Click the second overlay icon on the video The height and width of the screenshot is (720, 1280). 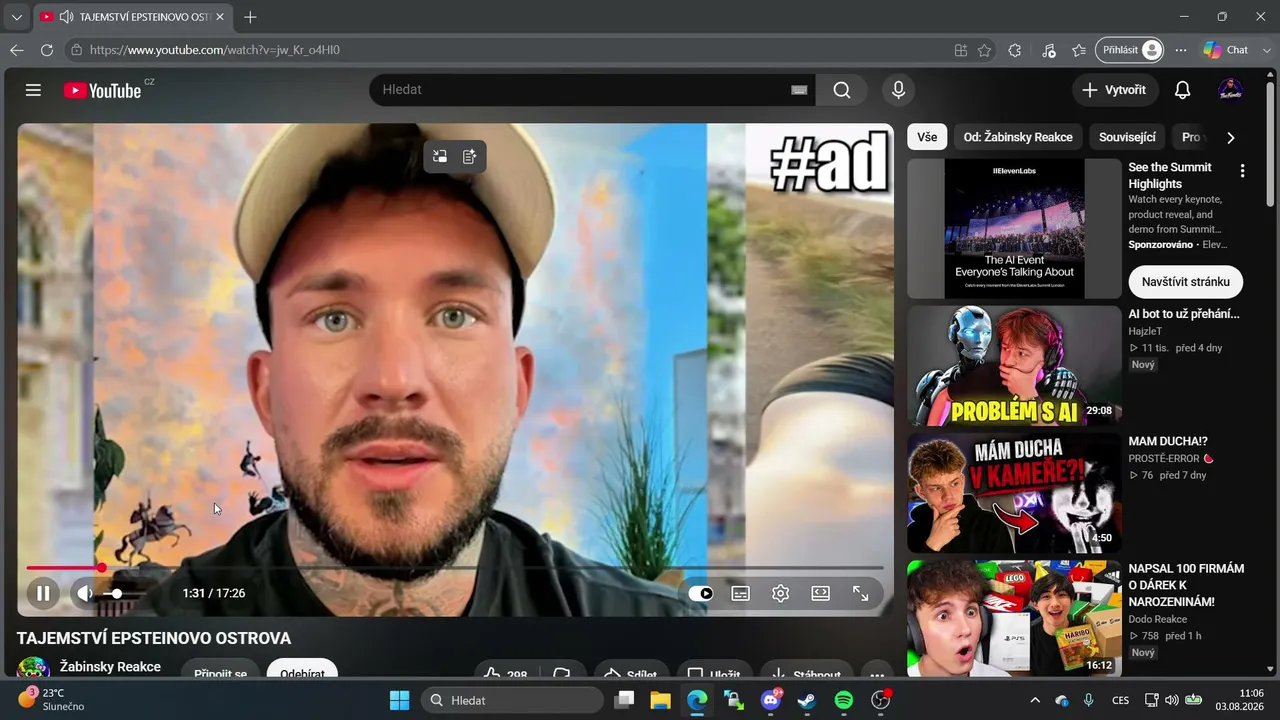[x=469, y=156]
